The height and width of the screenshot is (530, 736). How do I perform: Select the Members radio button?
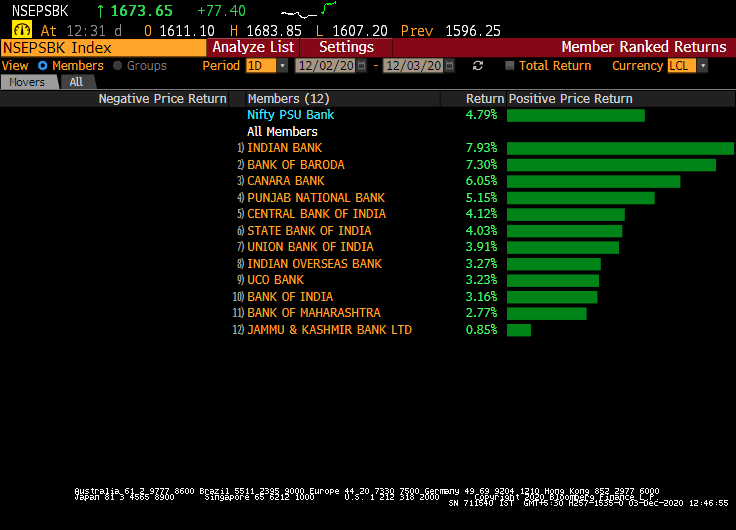coord(43,66)
